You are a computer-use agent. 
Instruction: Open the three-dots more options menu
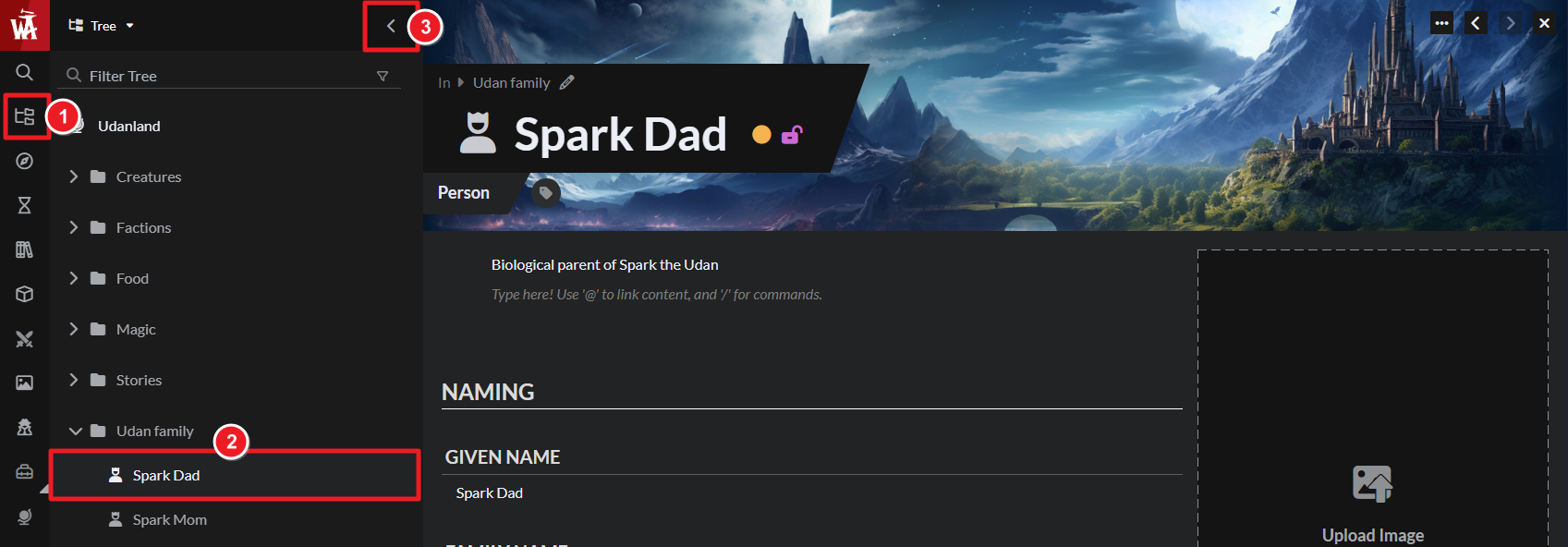click(x=1441, y=23)
